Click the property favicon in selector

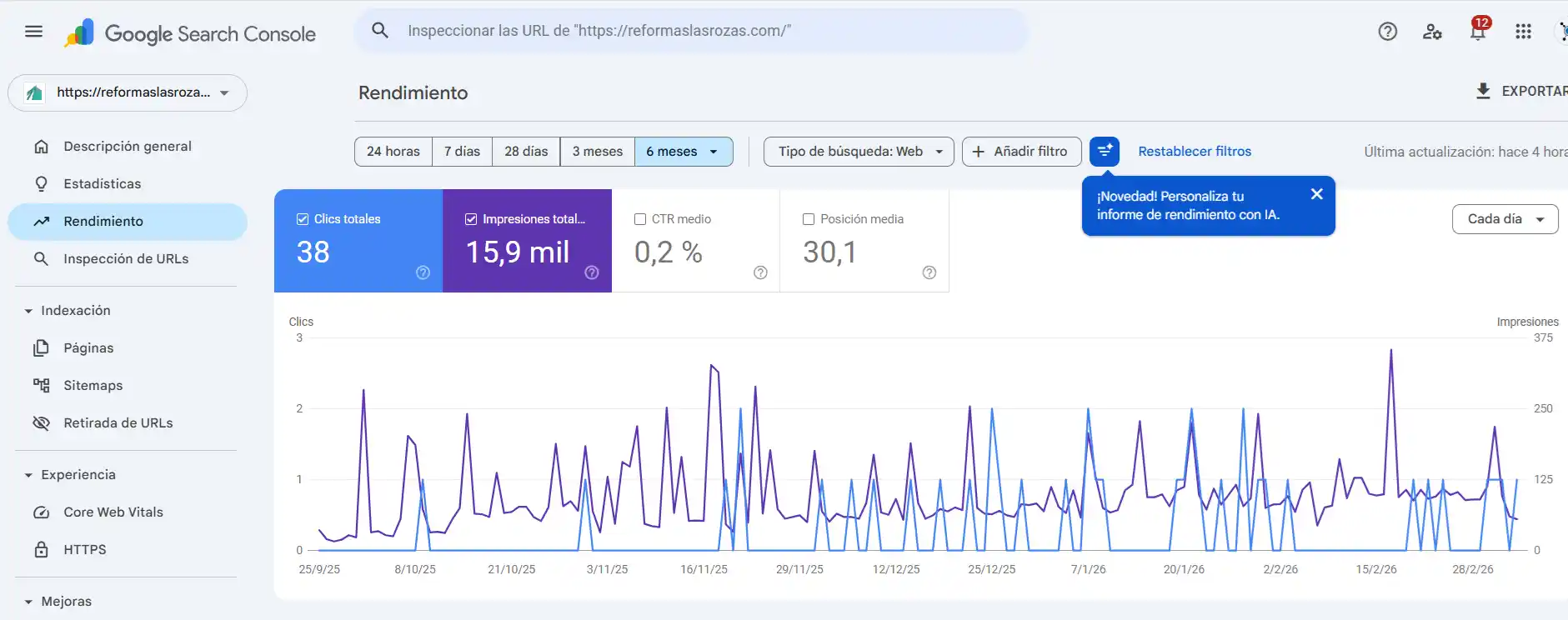34,92
